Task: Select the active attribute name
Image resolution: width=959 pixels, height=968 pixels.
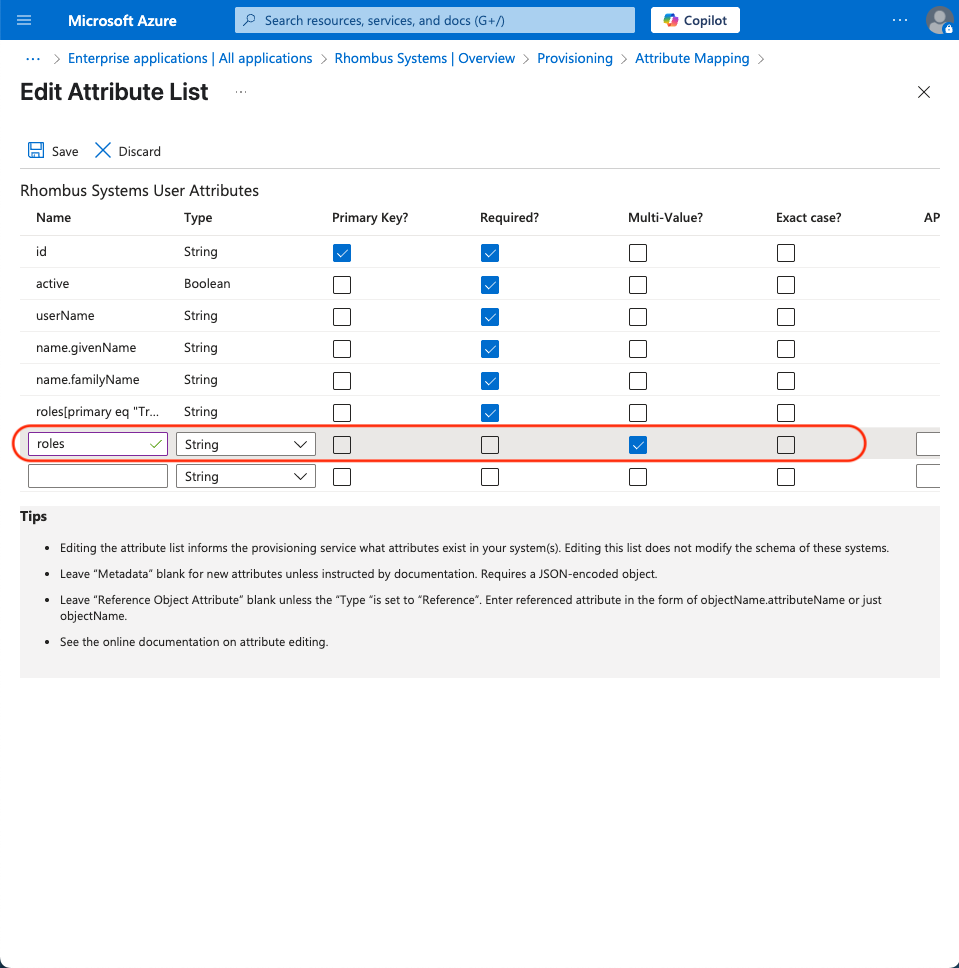Action: click(52, 283)
